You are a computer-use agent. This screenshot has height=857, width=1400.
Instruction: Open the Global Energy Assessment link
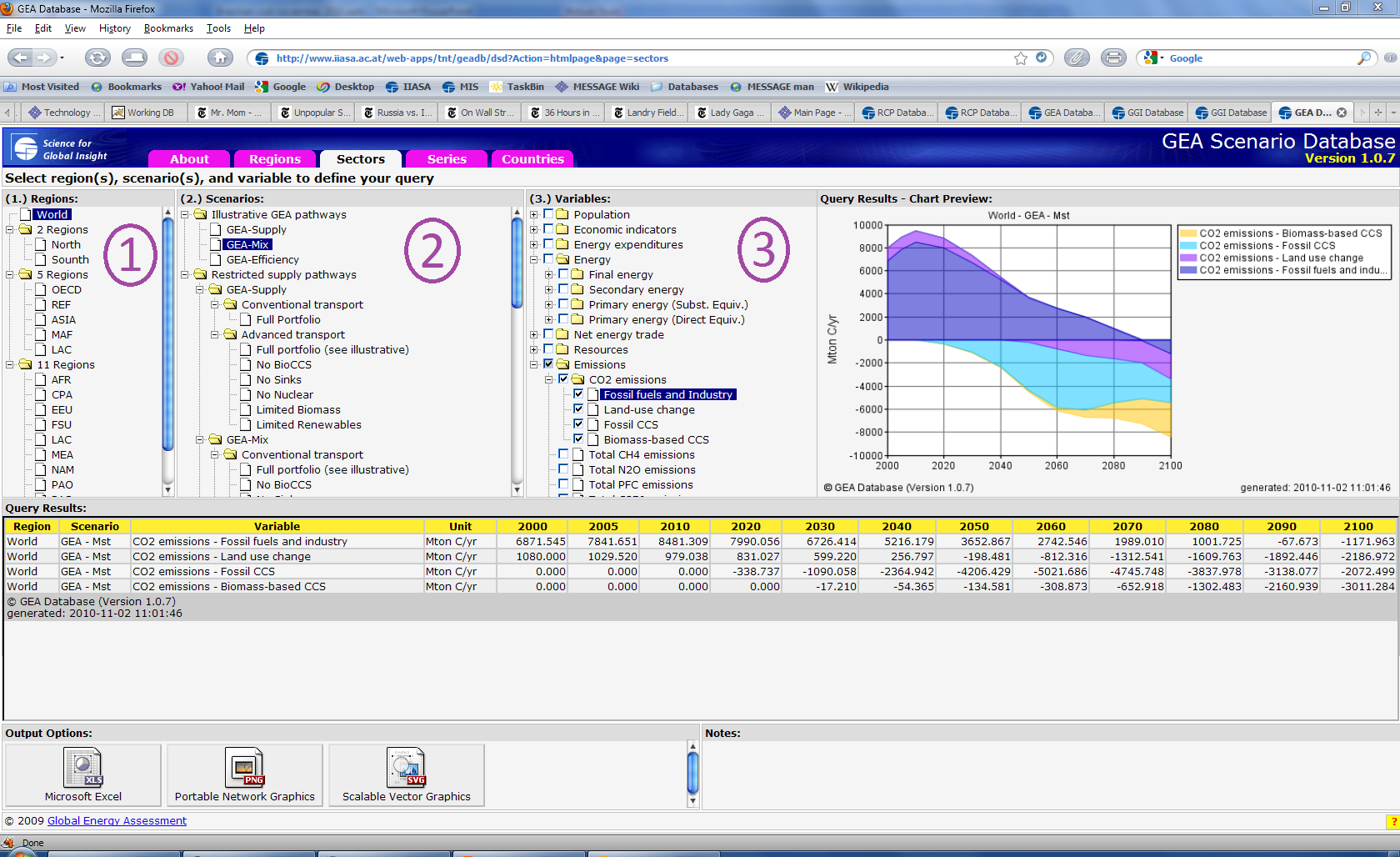[117, 821]
